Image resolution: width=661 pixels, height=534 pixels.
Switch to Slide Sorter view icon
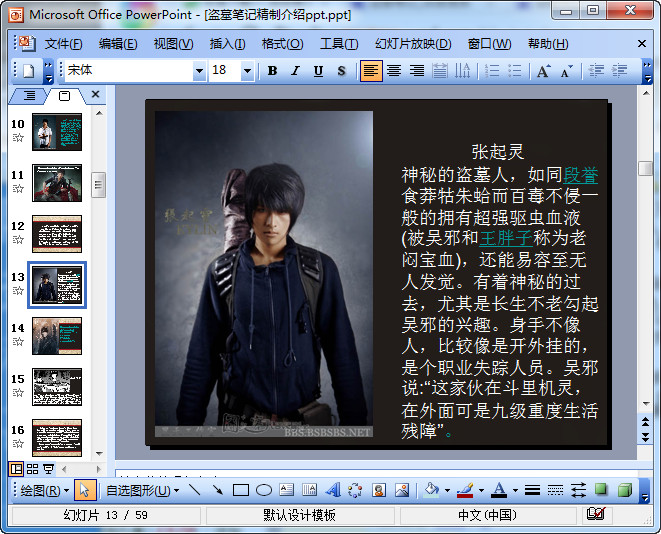coord(32,469)
